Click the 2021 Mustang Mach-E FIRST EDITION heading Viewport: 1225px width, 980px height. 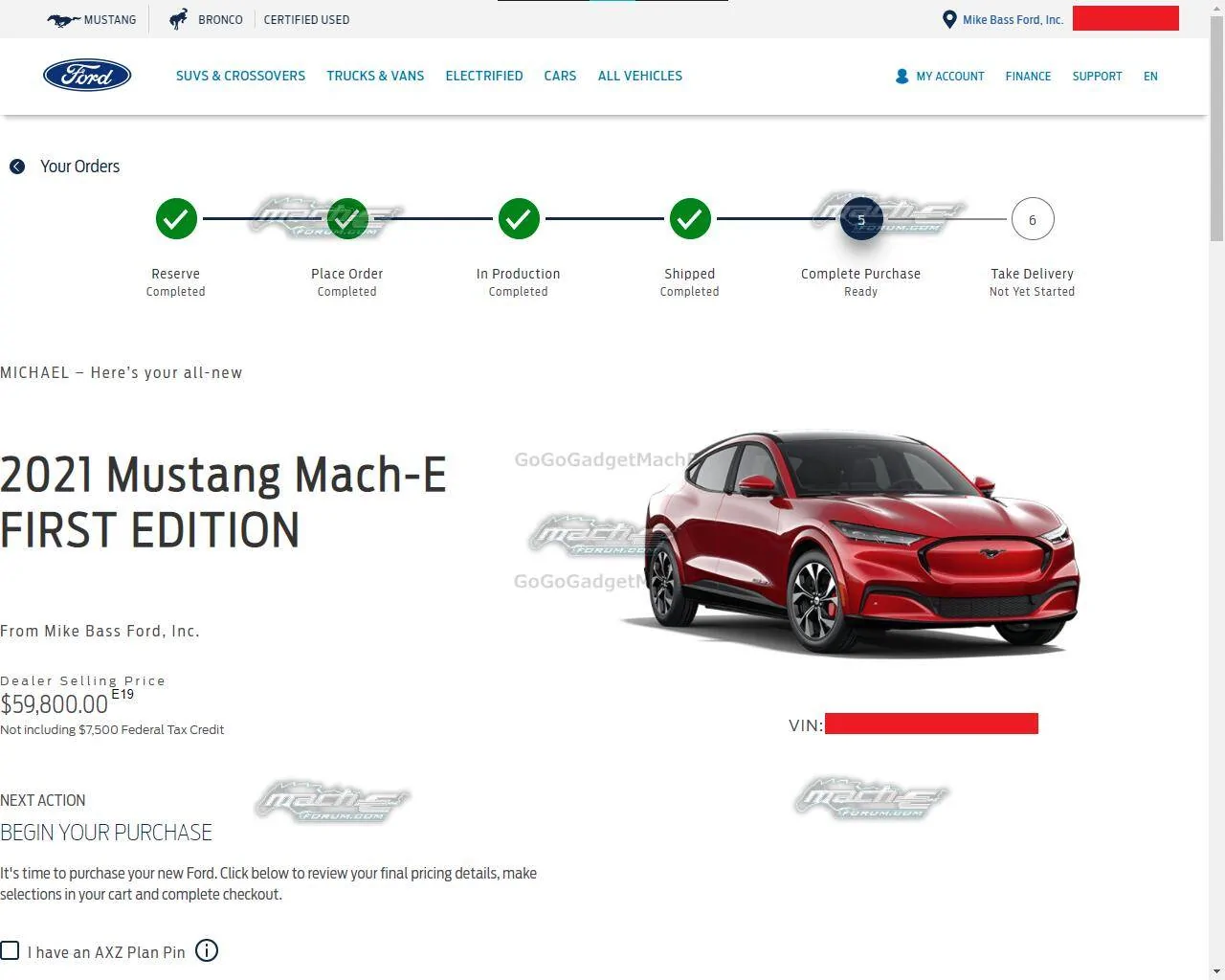223,502
